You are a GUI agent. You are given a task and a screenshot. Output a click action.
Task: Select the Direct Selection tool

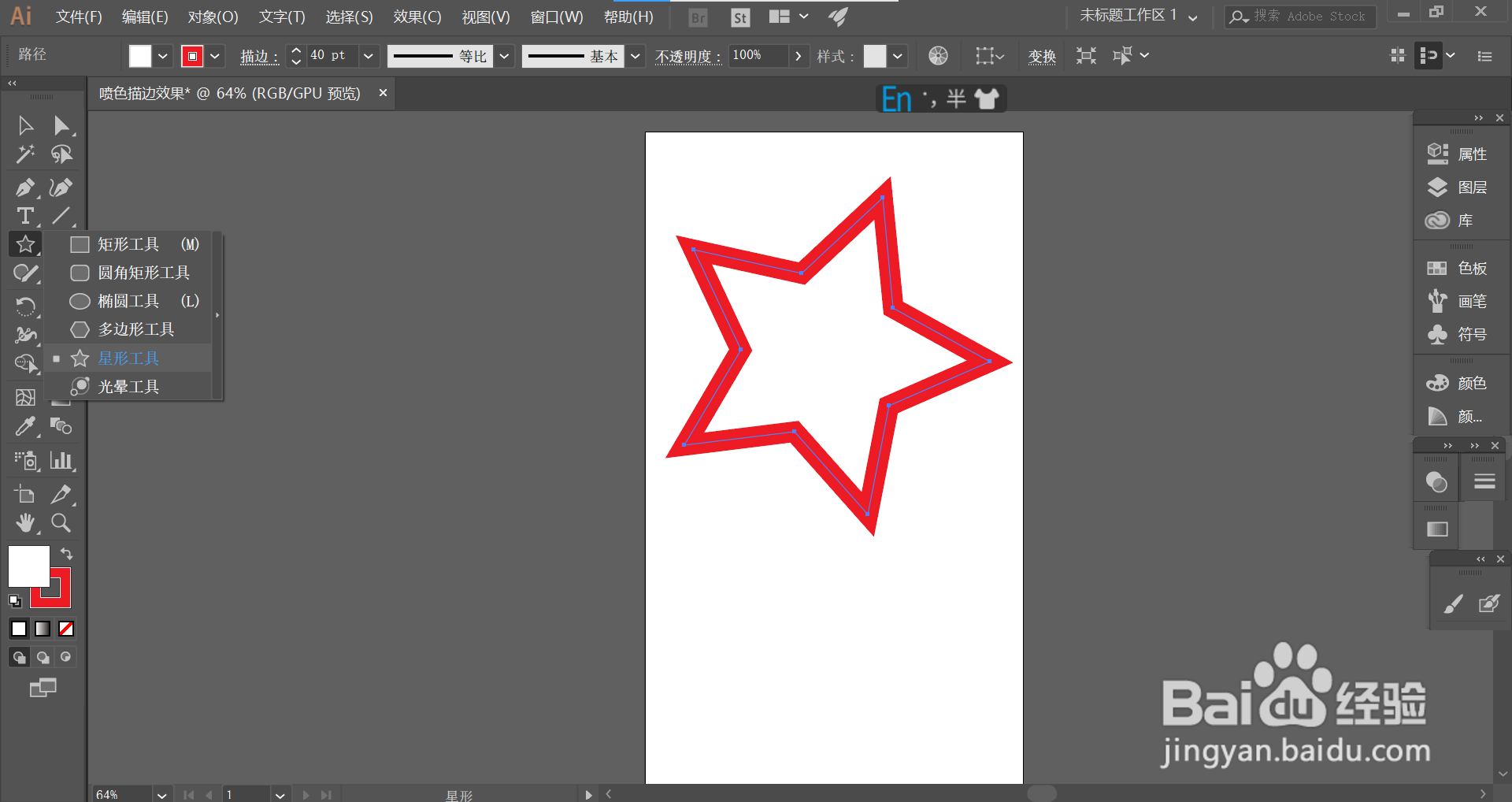point(61,125)
